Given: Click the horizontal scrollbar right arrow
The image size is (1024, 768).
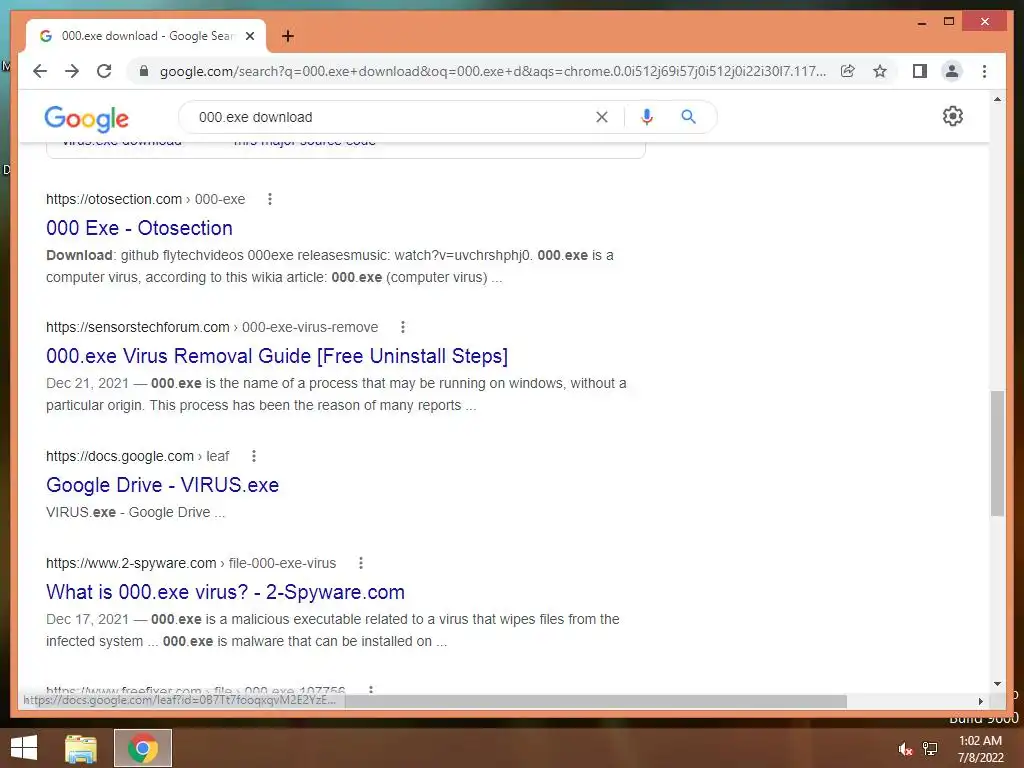Looking at the screenshot, I should (980, 701).
